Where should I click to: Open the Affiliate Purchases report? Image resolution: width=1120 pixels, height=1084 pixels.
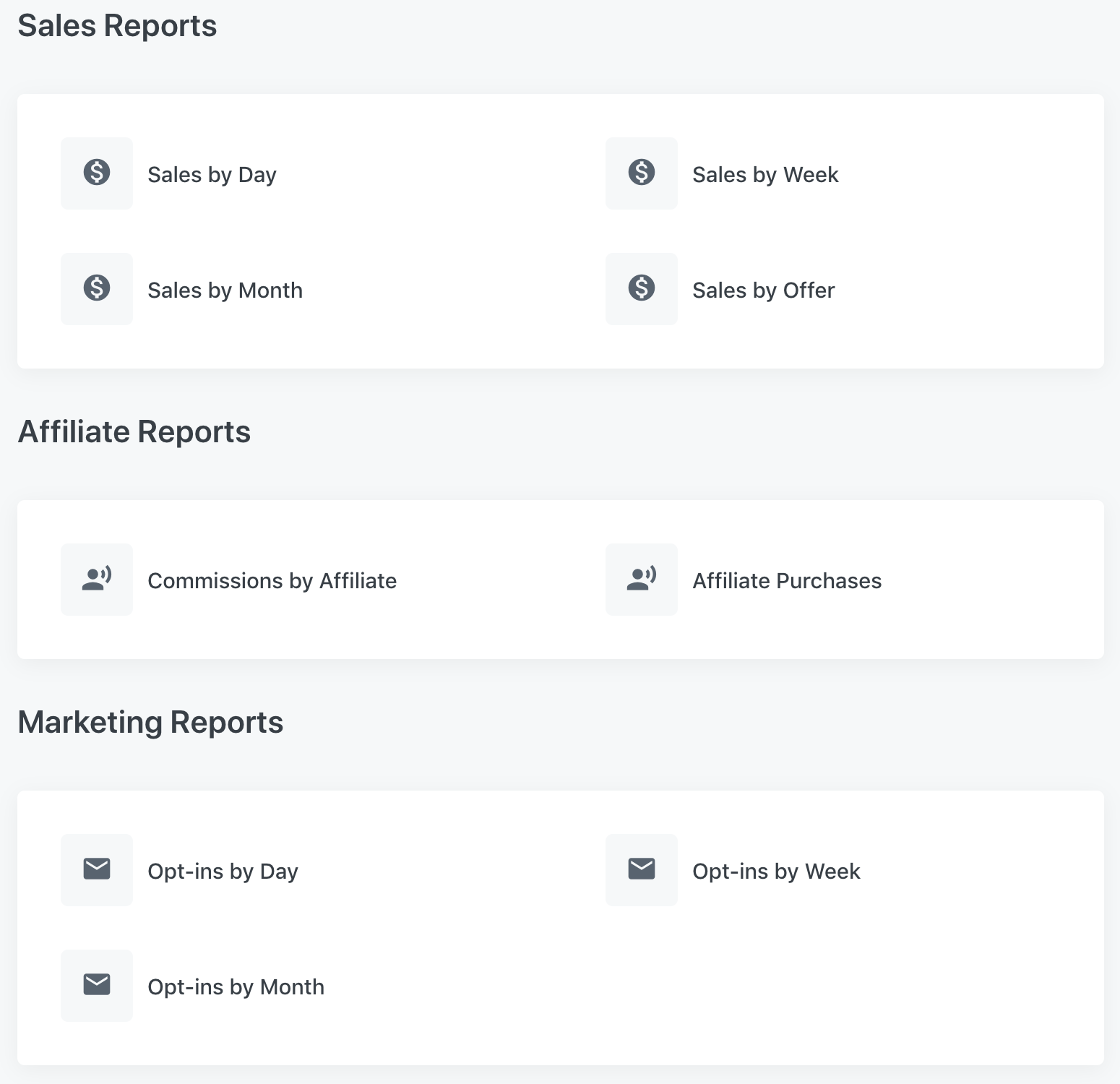click(787, 581)
